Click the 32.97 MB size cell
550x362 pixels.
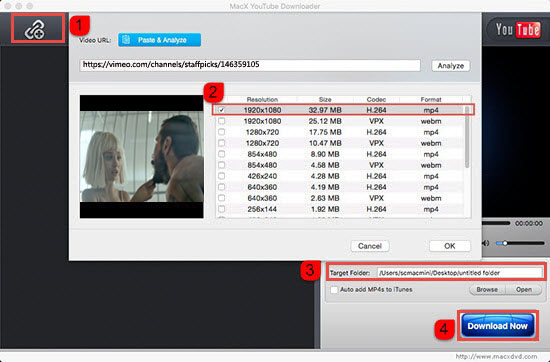325,110
